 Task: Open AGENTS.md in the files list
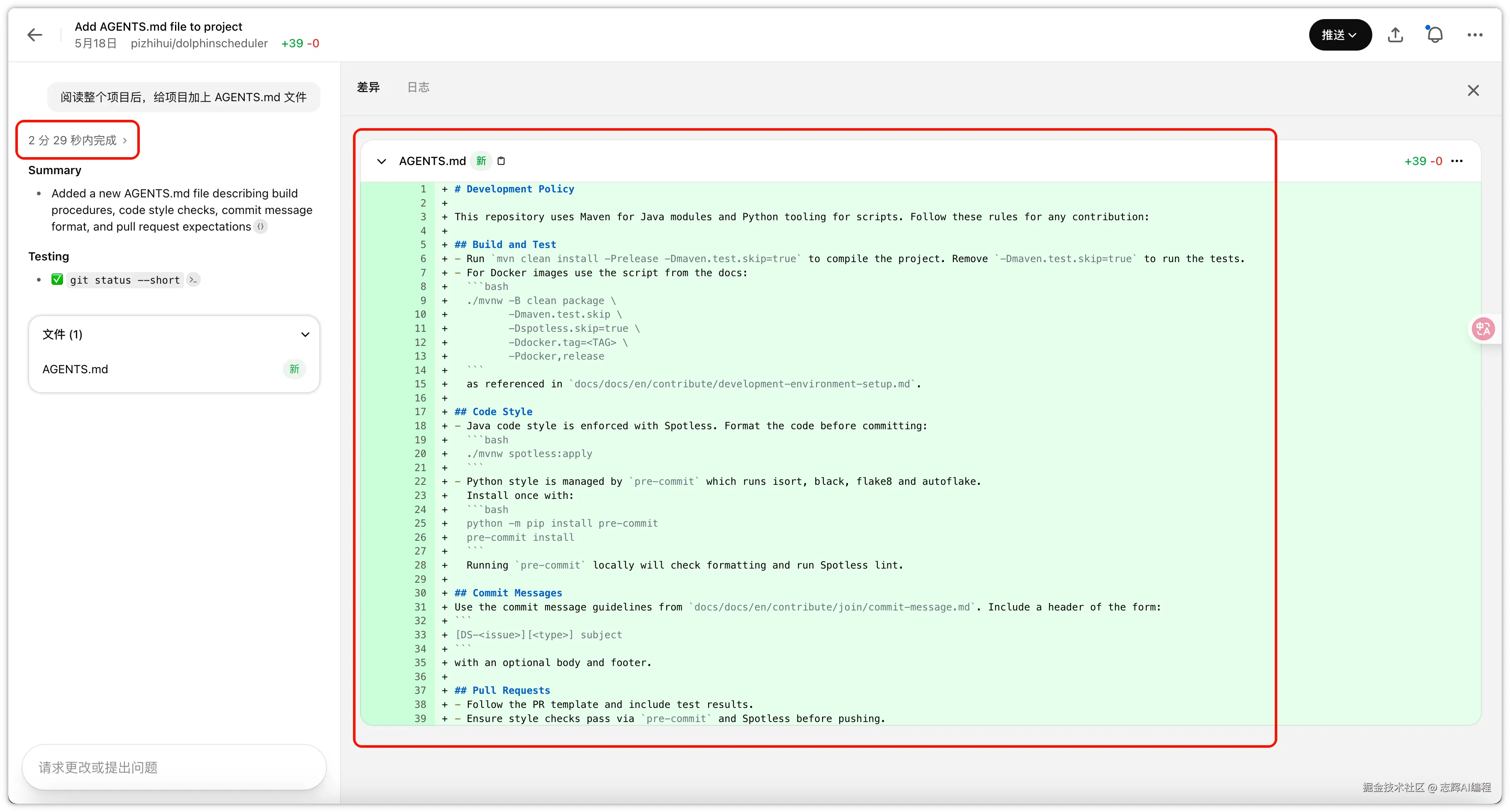point(75,369)
